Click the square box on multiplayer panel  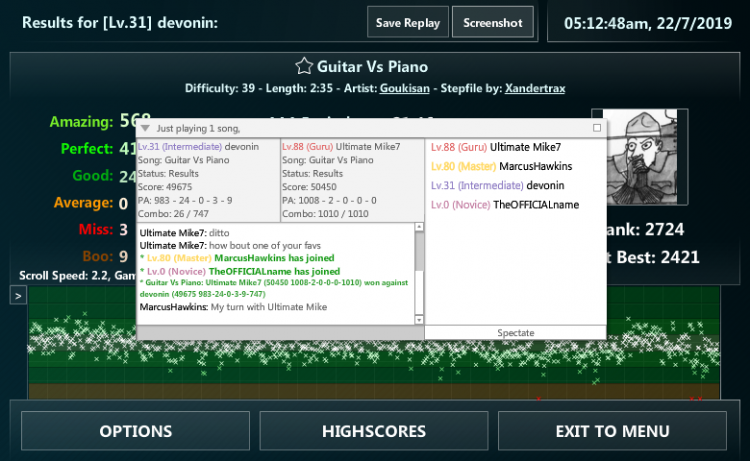click(597, 128)
